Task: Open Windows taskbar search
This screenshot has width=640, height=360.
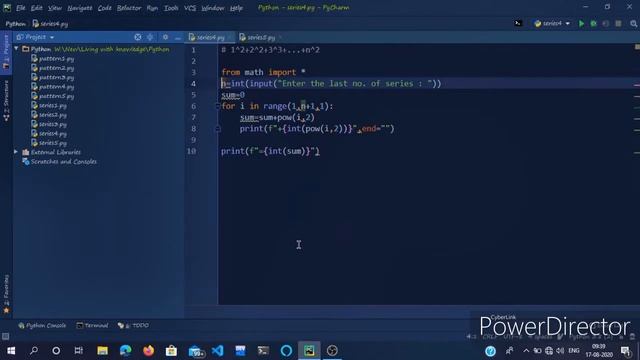Action: pos(34,351)
